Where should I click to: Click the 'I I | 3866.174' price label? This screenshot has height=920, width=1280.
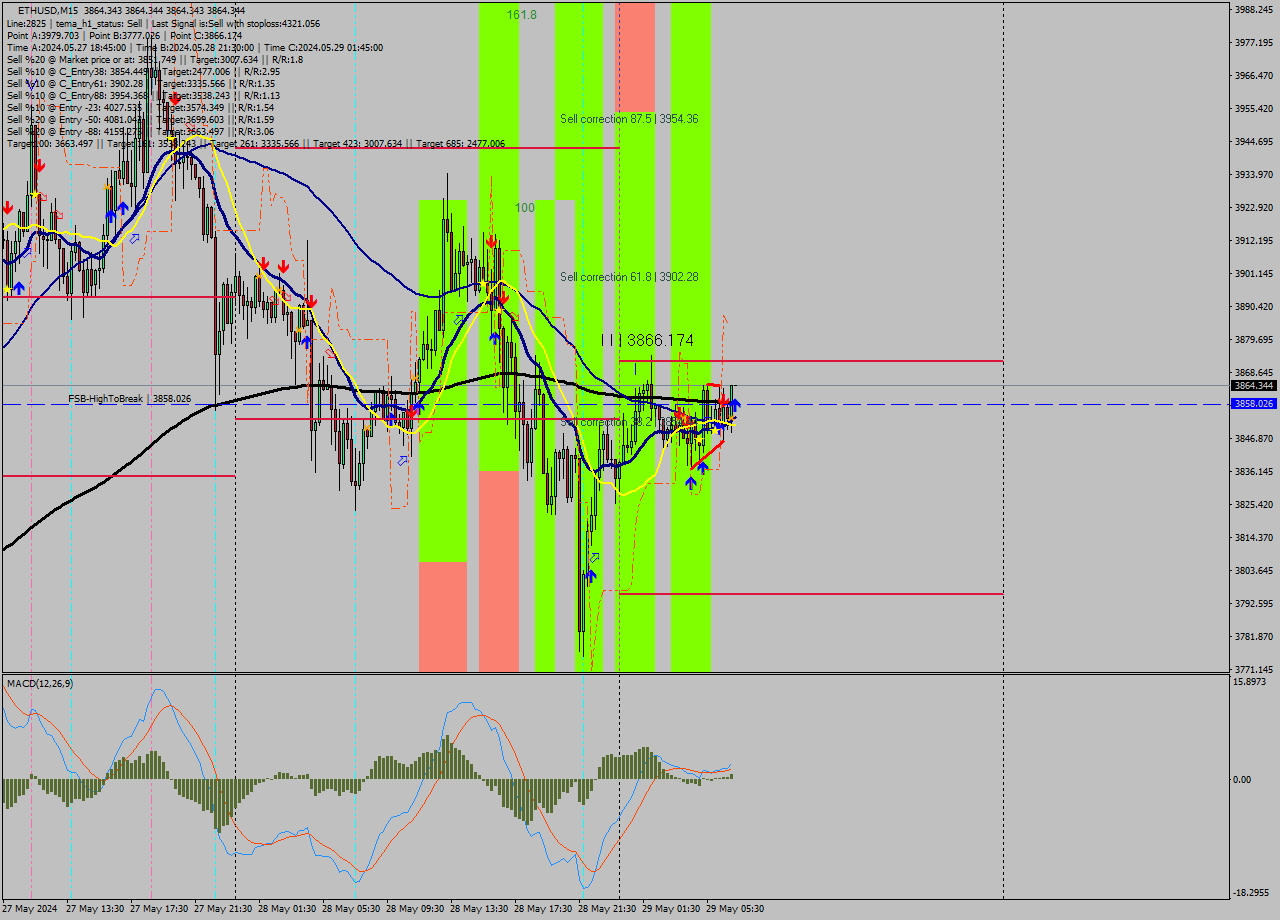[x=647, y=340]
